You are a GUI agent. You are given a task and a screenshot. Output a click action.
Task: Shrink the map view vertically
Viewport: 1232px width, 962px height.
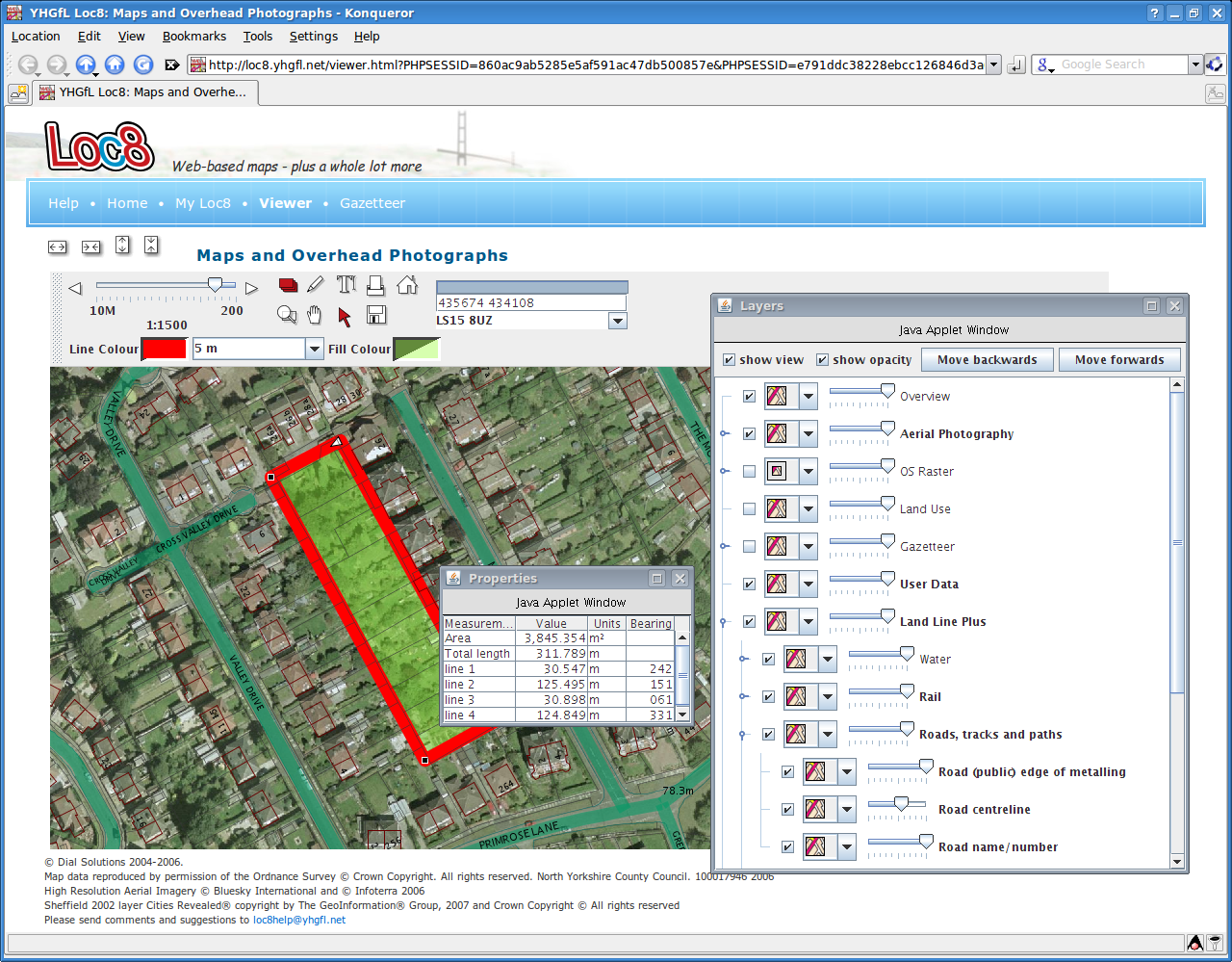pyautogui.click(x=152, y=245)
